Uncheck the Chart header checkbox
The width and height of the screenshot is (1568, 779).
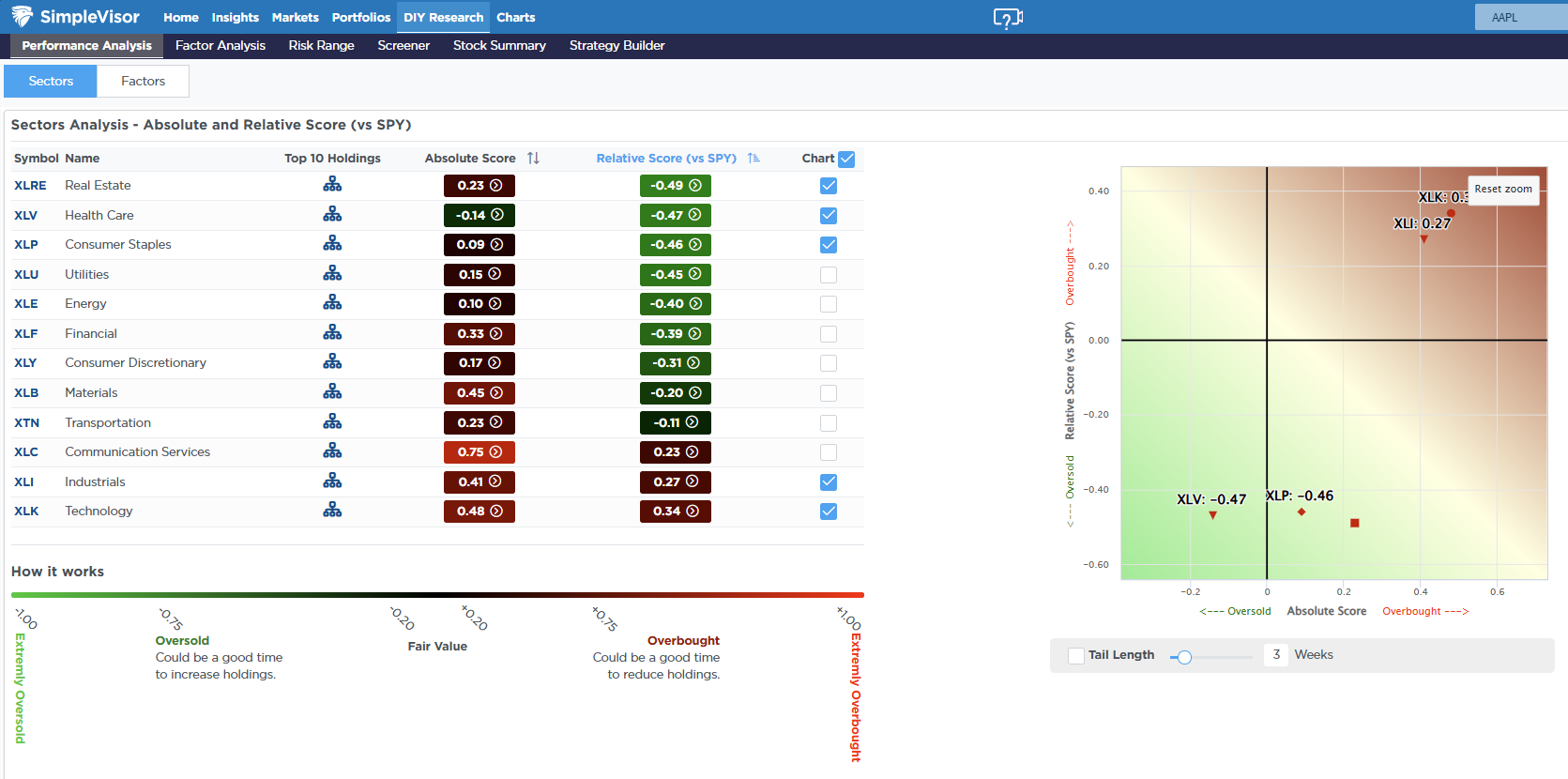[846, 159]
